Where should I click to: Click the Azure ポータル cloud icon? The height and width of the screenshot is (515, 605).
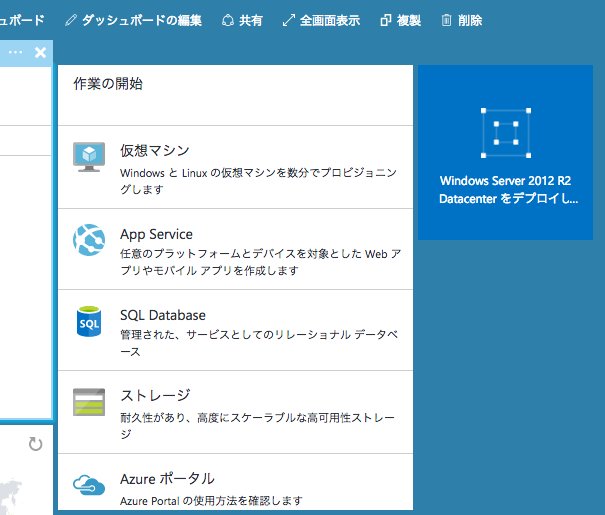89,485
